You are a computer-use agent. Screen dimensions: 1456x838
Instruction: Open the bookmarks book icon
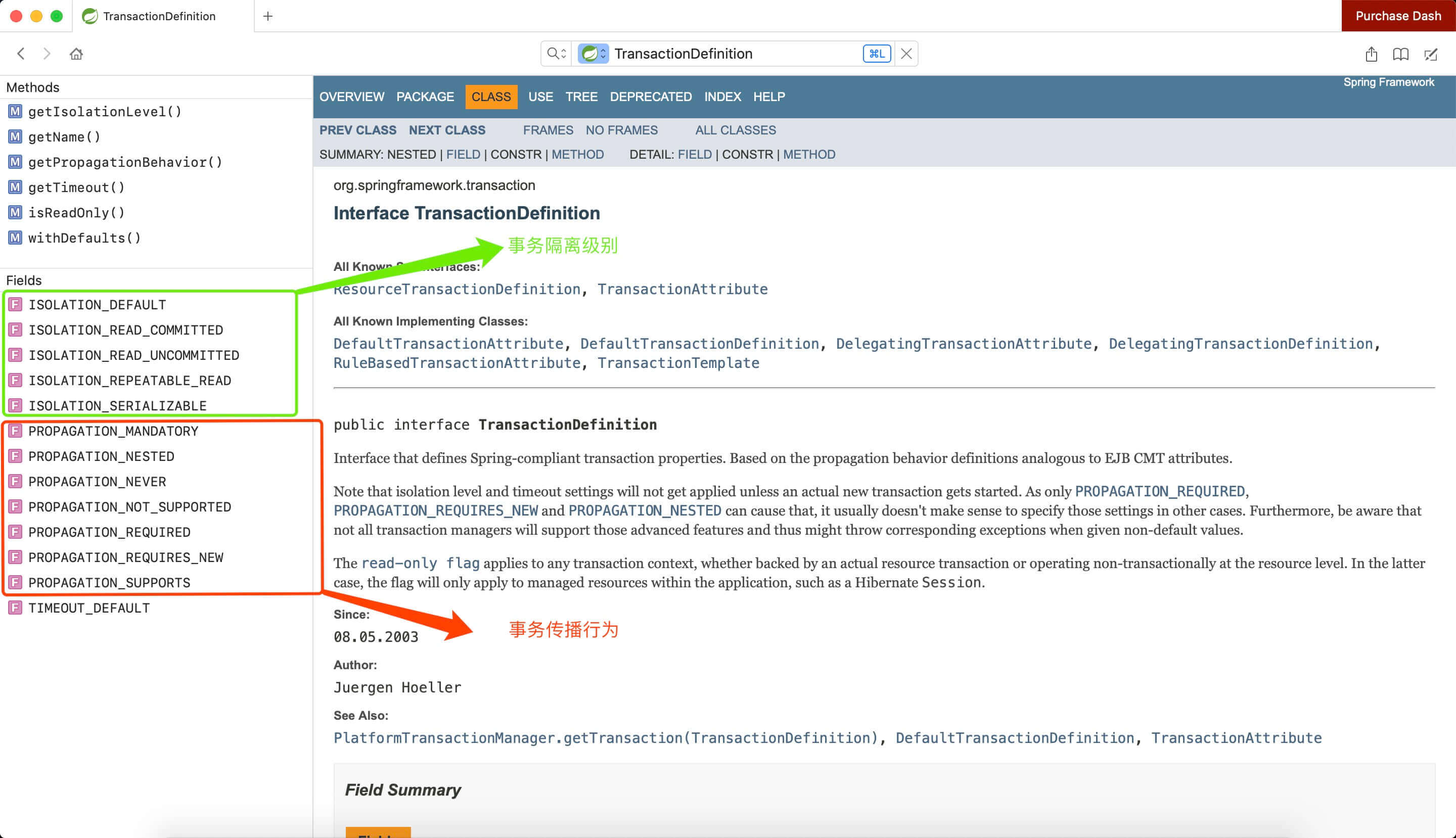pyautogui.click(x=1401, y=54)
